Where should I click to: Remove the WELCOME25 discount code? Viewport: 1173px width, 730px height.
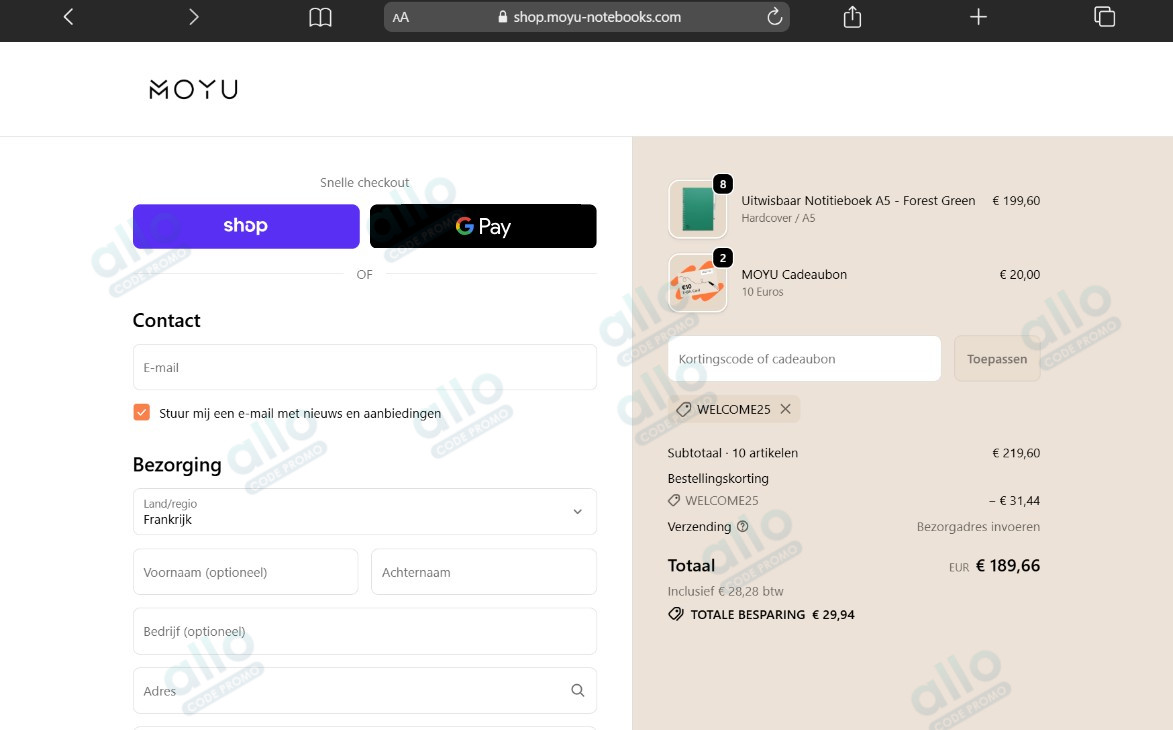[786, 409]
